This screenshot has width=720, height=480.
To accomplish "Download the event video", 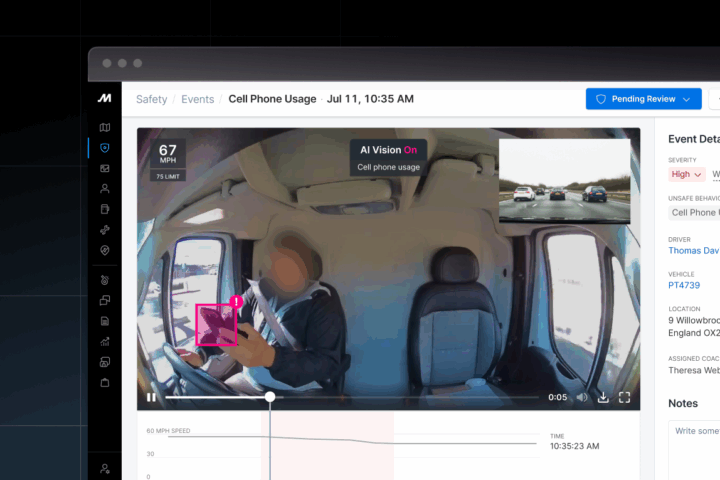I will point(603,397).
